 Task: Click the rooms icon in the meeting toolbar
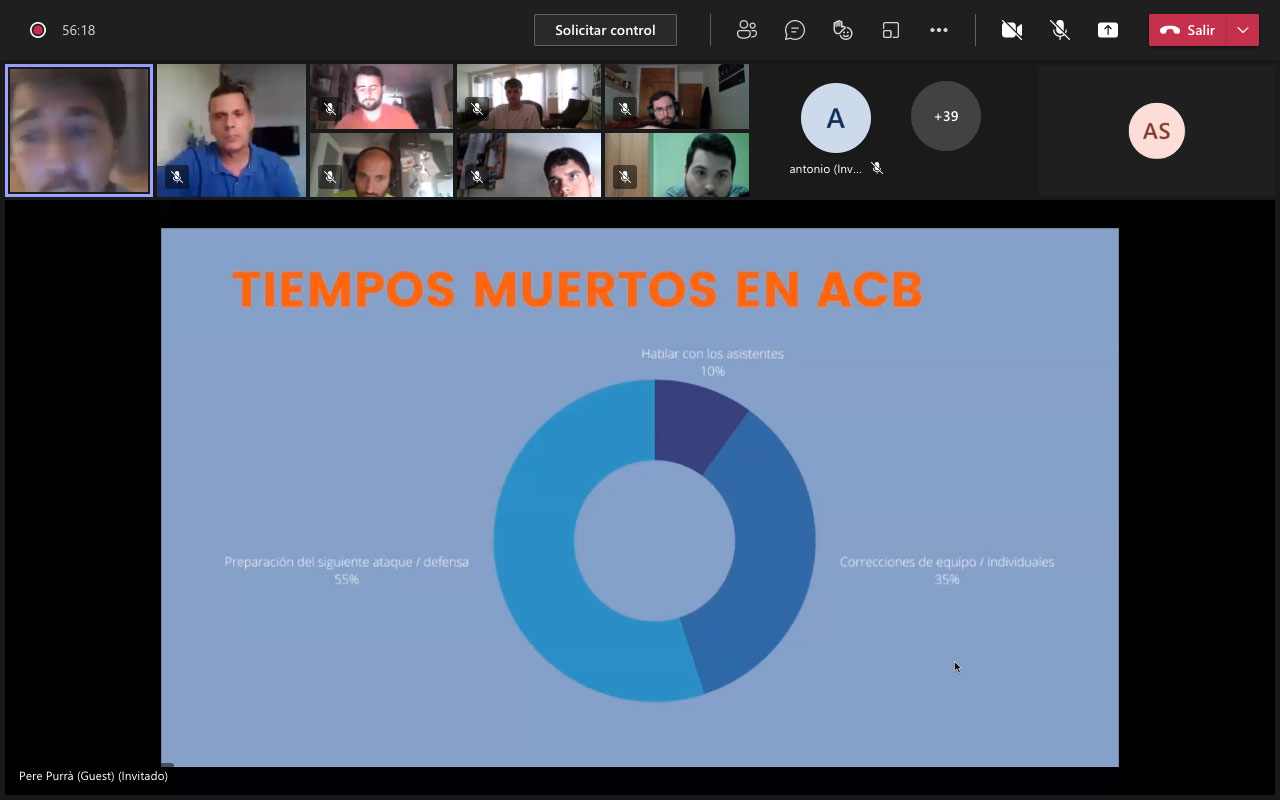click(x=891, y=30)
